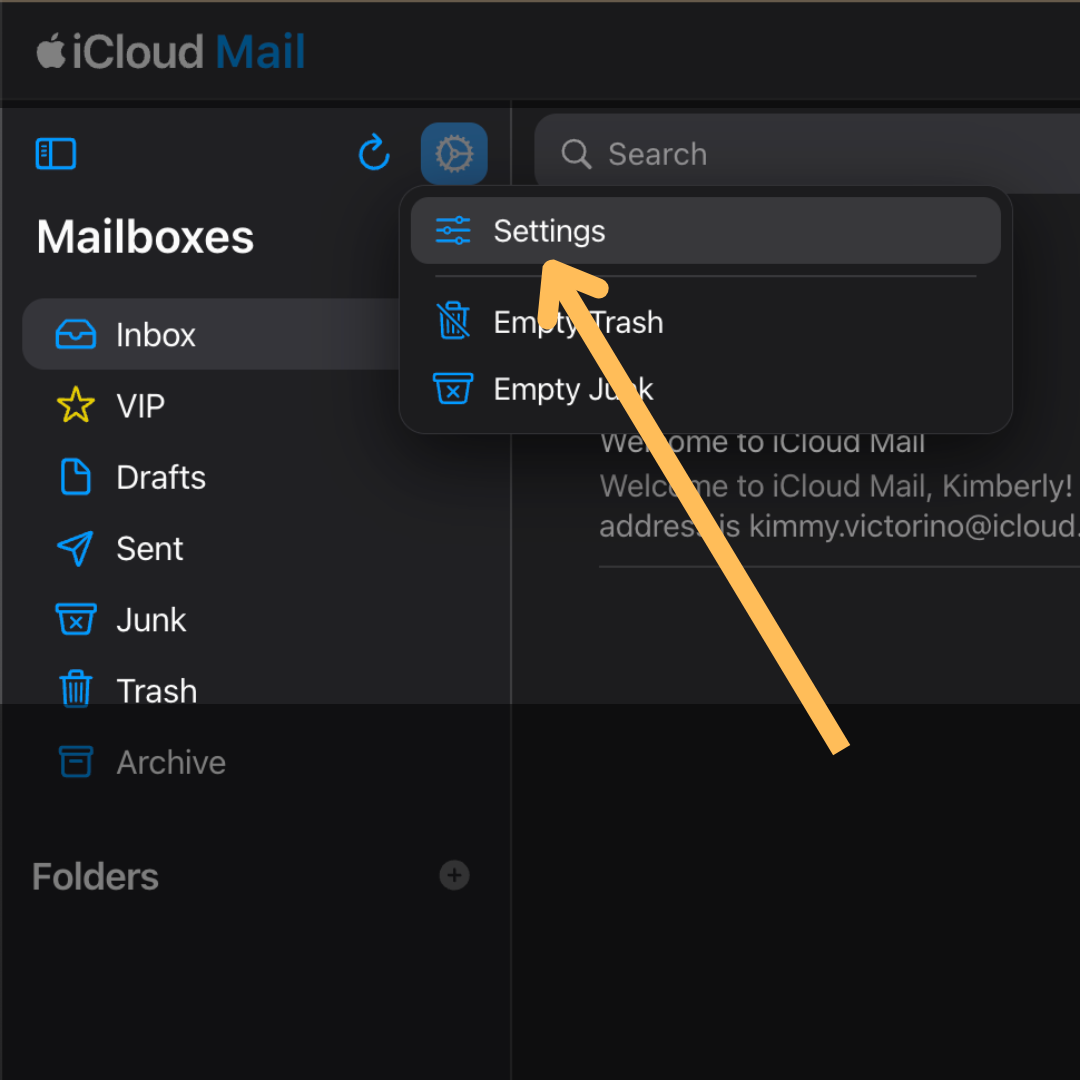This screenshot has height=1080, width=1080.
Task: Click the Sent paper plane icon
Action: click(x=75, y=549)
